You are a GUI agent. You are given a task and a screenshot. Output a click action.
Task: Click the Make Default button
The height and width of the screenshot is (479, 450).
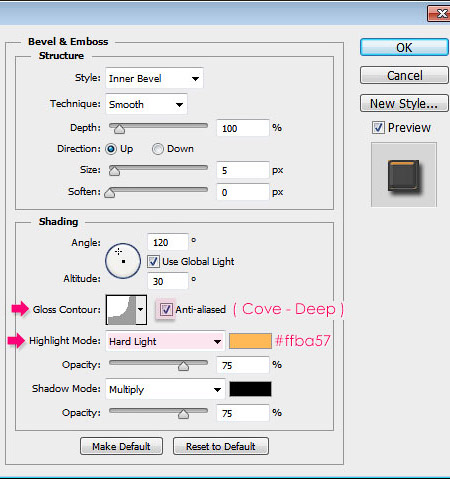(121, 446)
